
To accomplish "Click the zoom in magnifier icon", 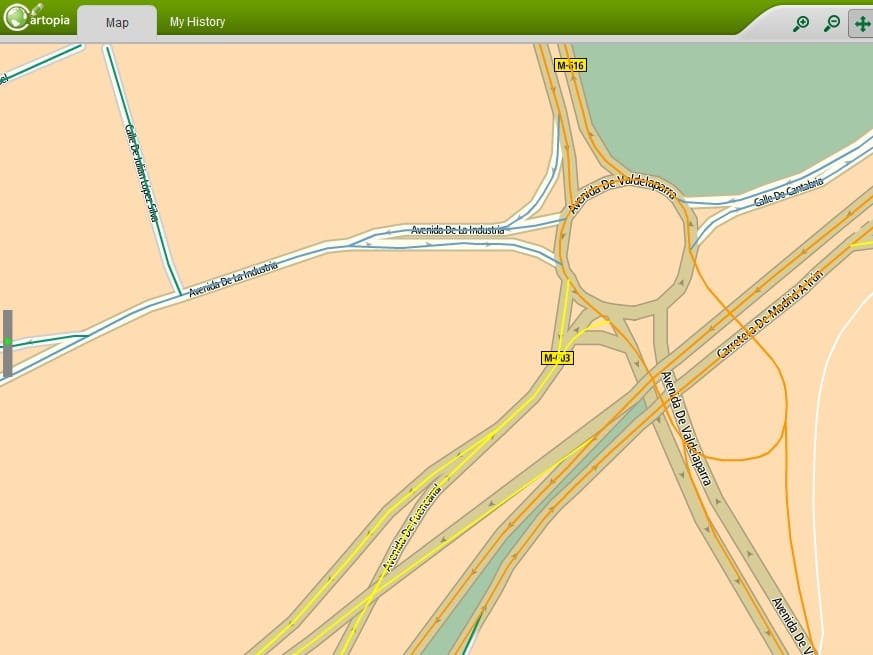I will (x=800, y=23).
